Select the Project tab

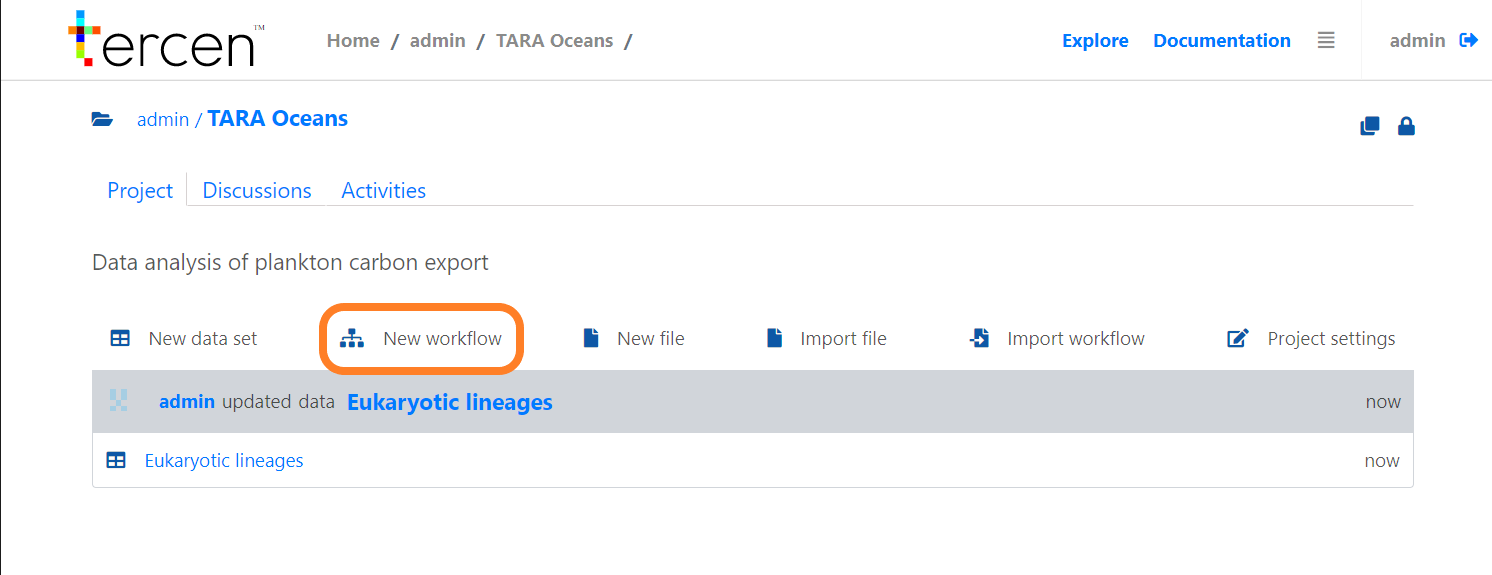pos(140,190)
